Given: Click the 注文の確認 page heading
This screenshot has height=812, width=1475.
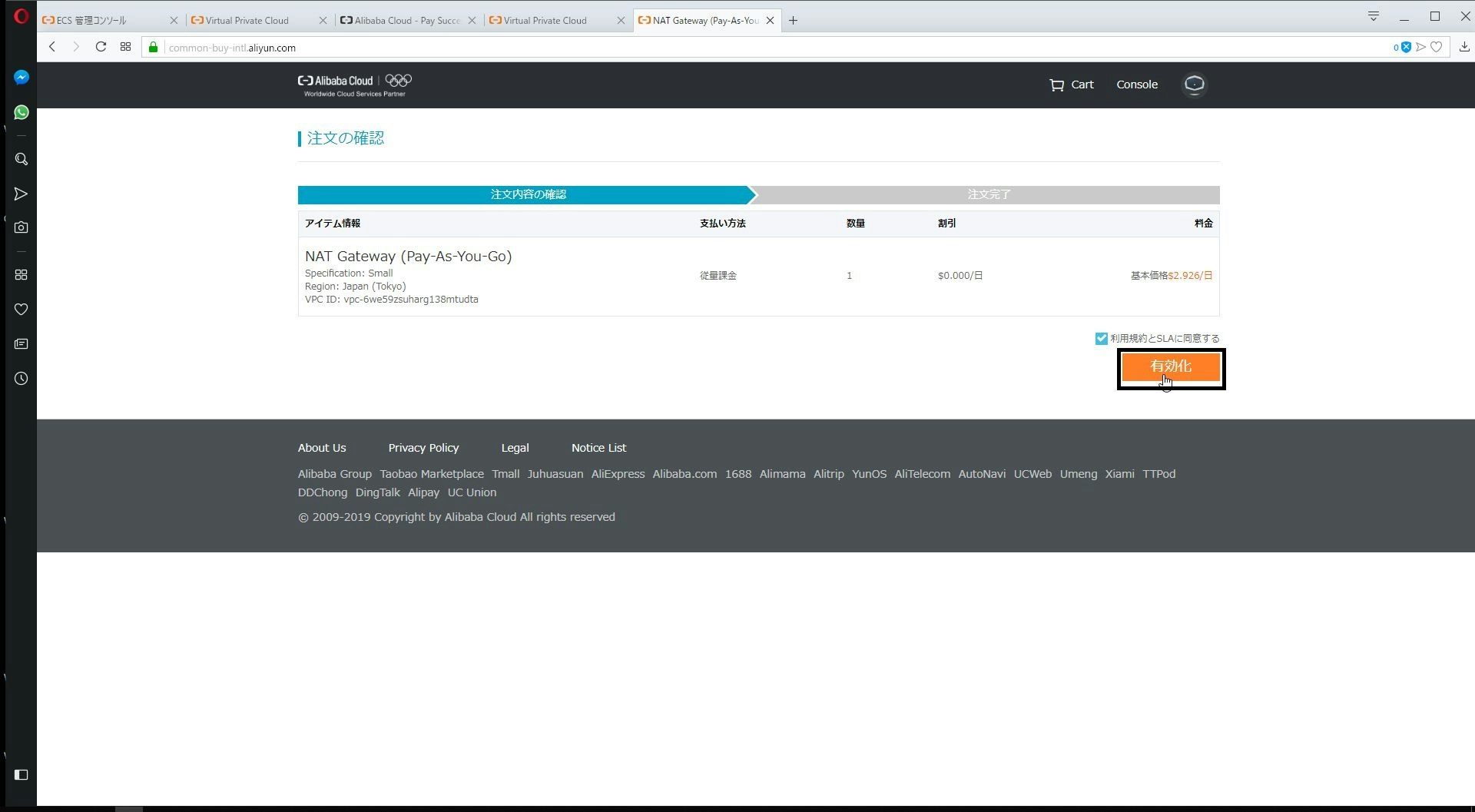Looking at the screenshot, I should (x=345, y=138).
